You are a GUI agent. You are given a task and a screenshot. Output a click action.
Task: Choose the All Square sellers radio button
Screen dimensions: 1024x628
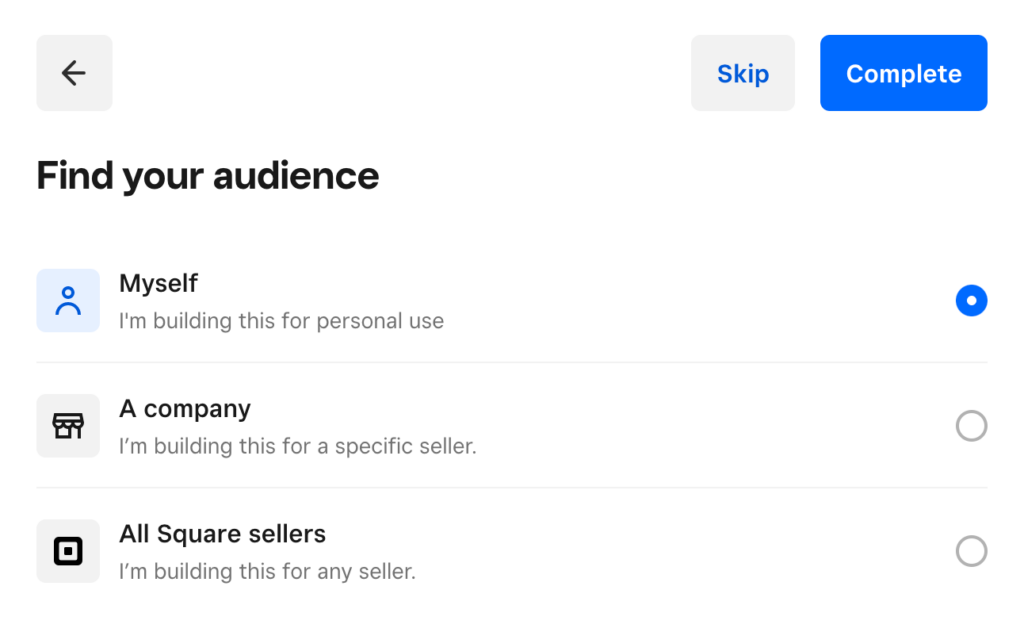coord(971,552)
